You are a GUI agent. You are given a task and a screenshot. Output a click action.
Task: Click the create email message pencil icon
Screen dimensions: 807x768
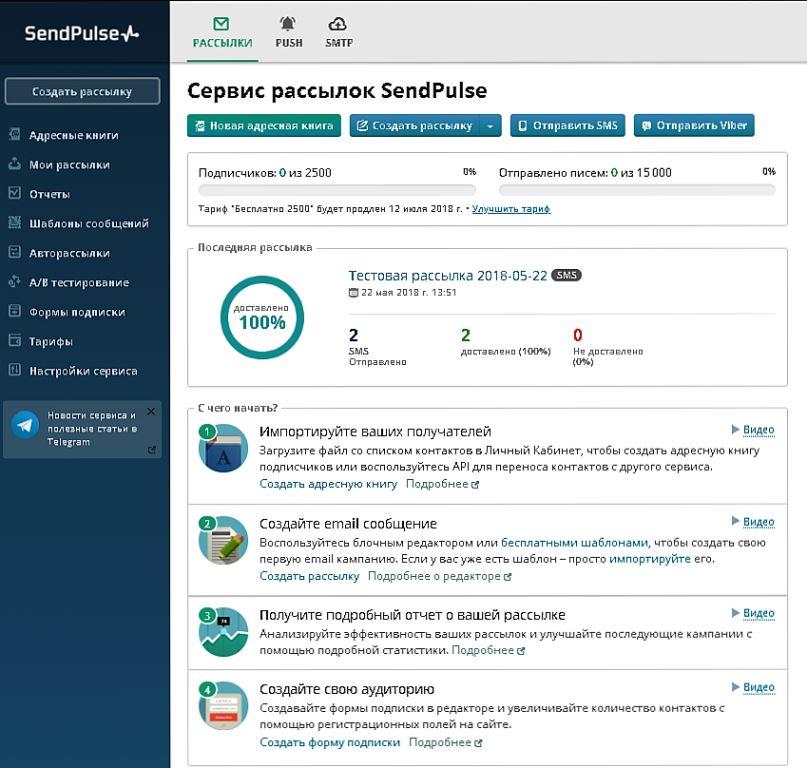tap(223, 540)
